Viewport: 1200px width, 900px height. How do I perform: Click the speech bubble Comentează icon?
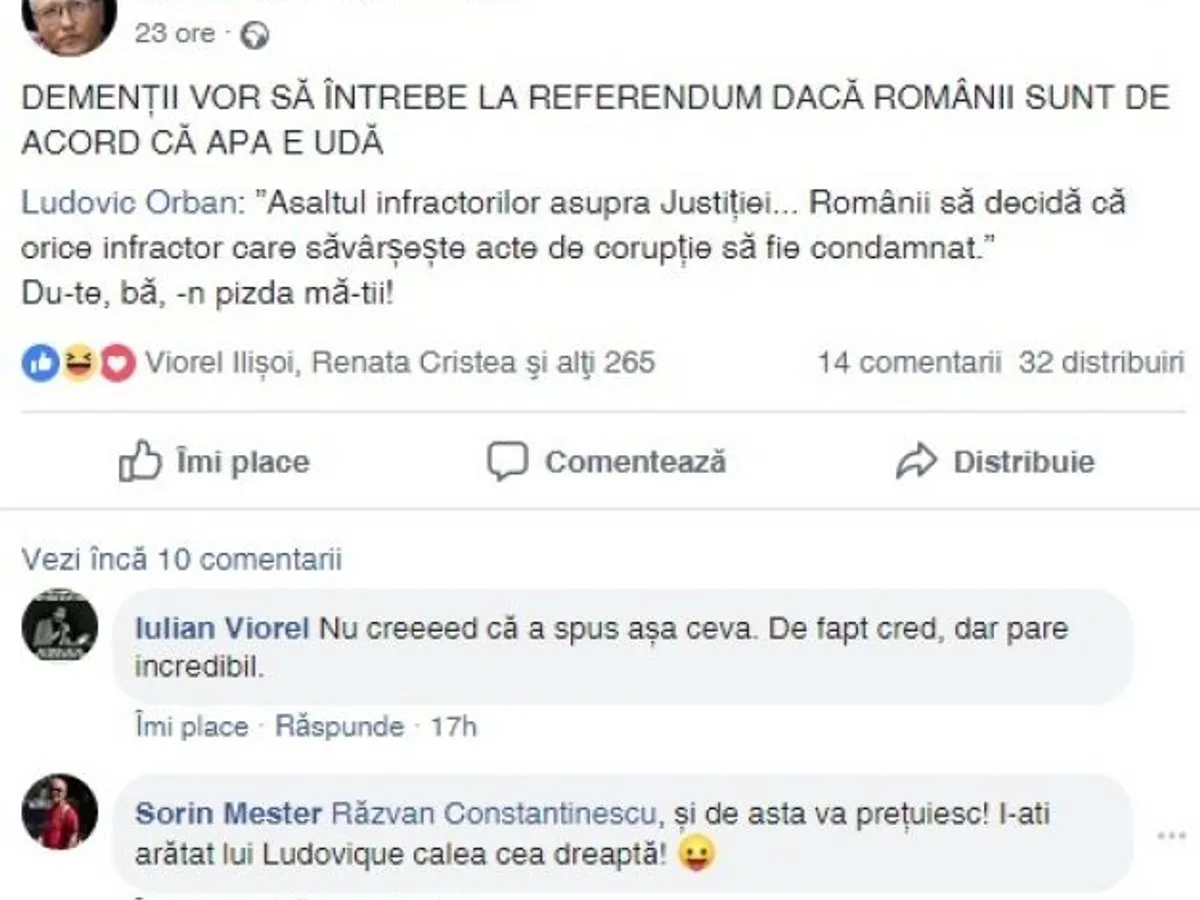click(x=507, y=461)
